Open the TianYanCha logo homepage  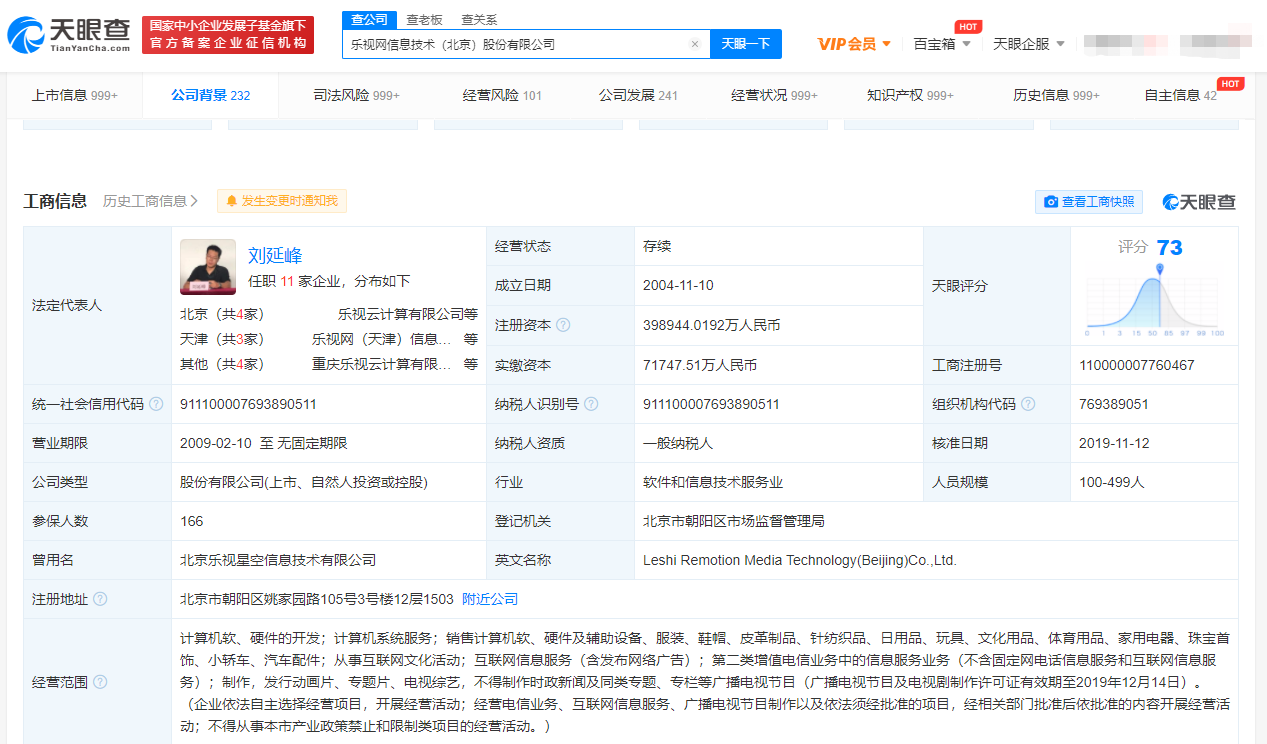pos(69,35)
